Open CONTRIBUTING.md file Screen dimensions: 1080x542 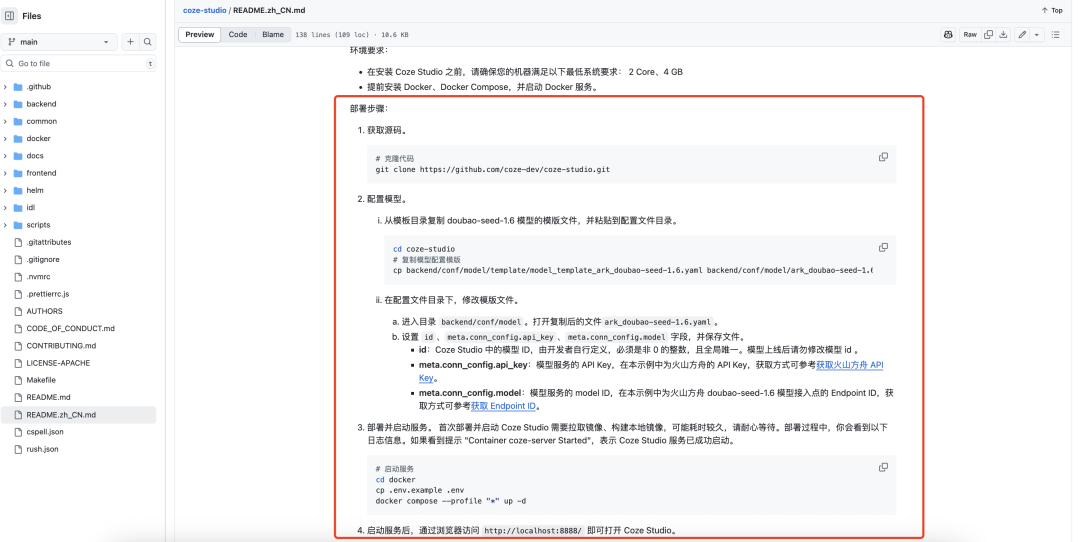point(61,346)
